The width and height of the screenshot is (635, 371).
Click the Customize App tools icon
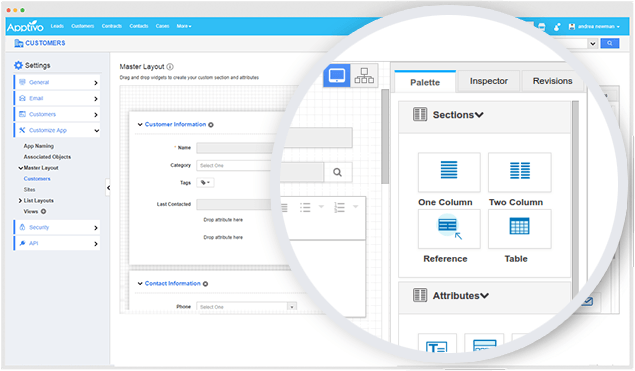pyautogui.click(x=22, y=130)
